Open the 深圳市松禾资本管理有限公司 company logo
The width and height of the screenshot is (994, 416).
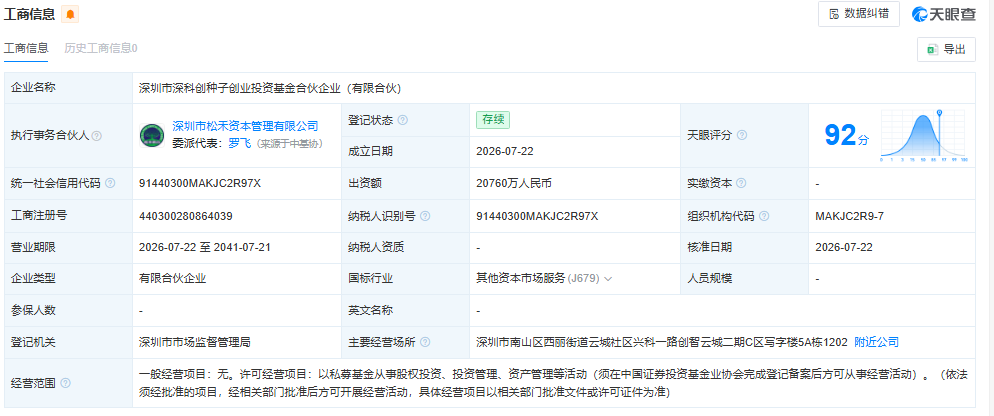click(x=152, y=135)
